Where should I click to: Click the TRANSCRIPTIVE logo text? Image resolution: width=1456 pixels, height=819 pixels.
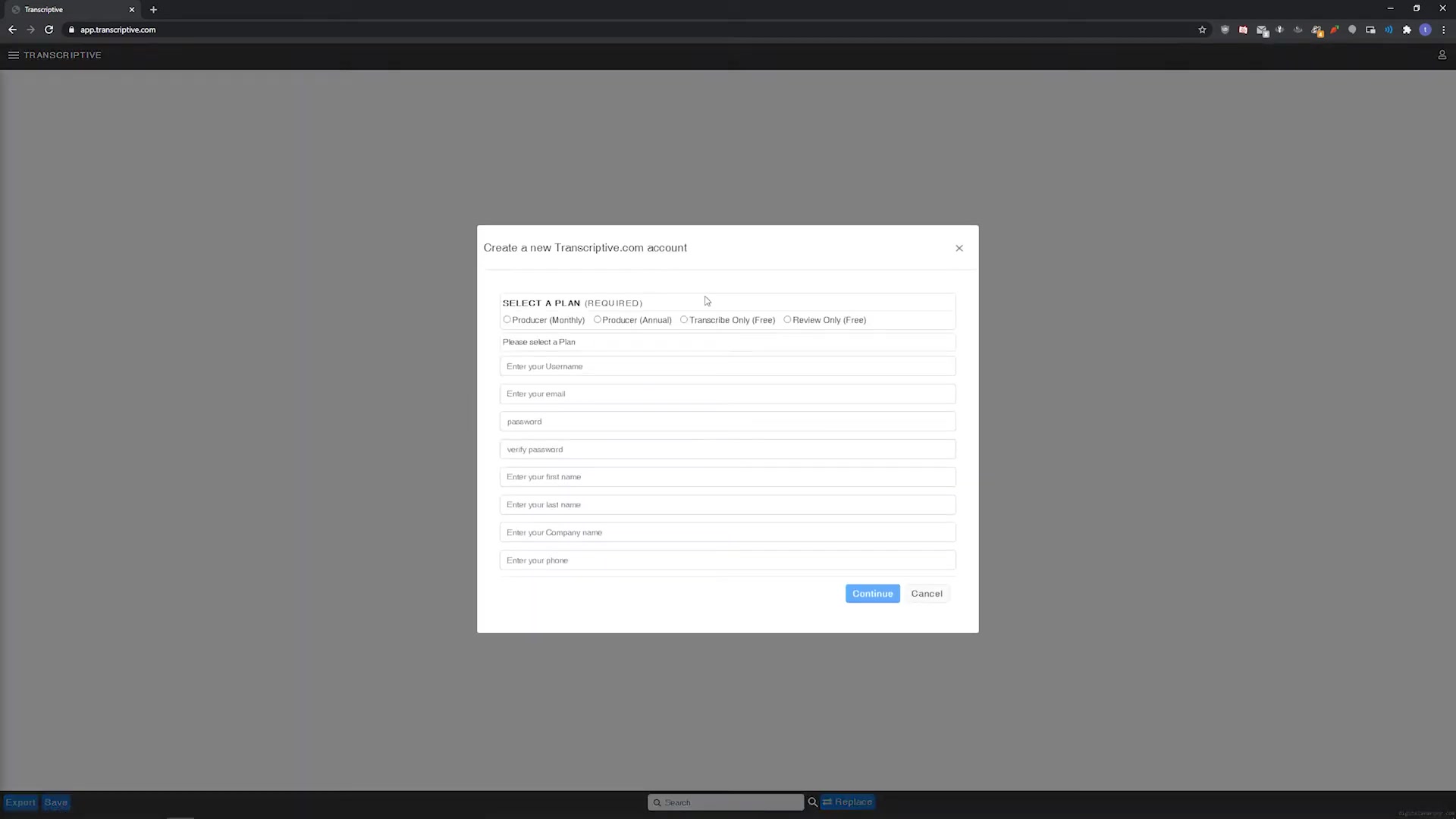click(x=62, y=55)
